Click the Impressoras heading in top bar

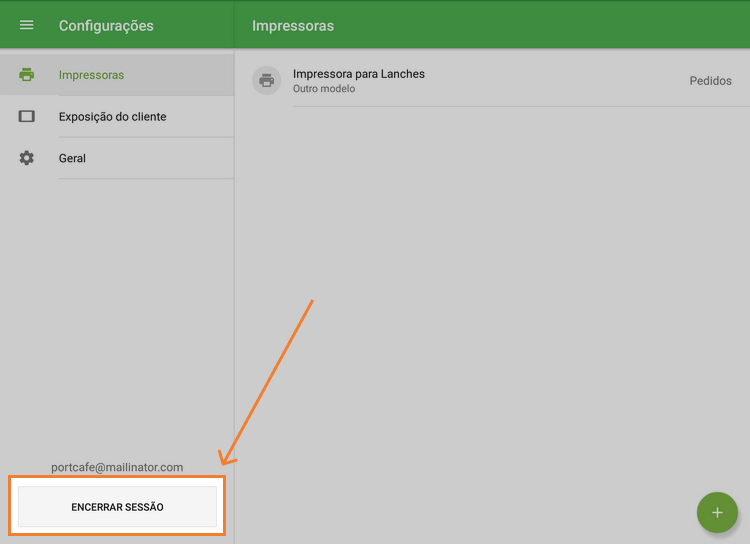click(x=293, y=25)
